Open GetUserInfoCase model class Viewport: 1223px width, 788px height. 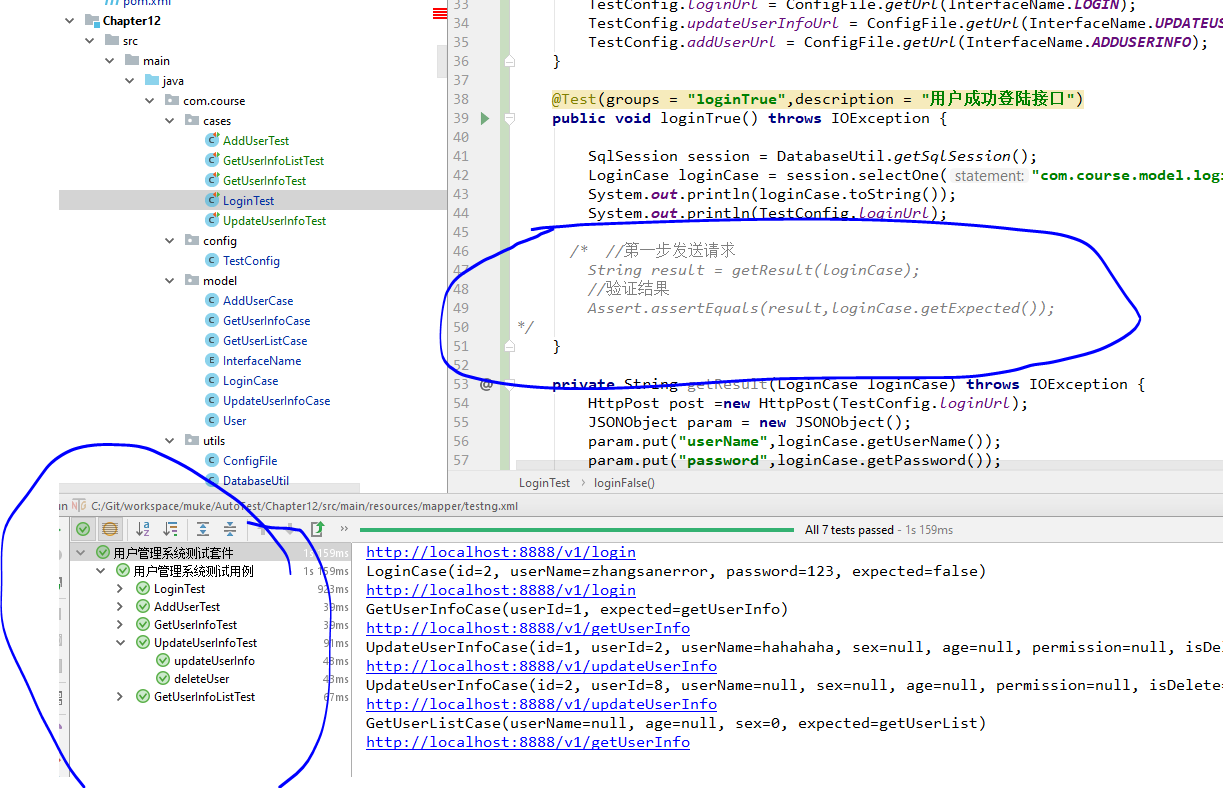point(266,321)
